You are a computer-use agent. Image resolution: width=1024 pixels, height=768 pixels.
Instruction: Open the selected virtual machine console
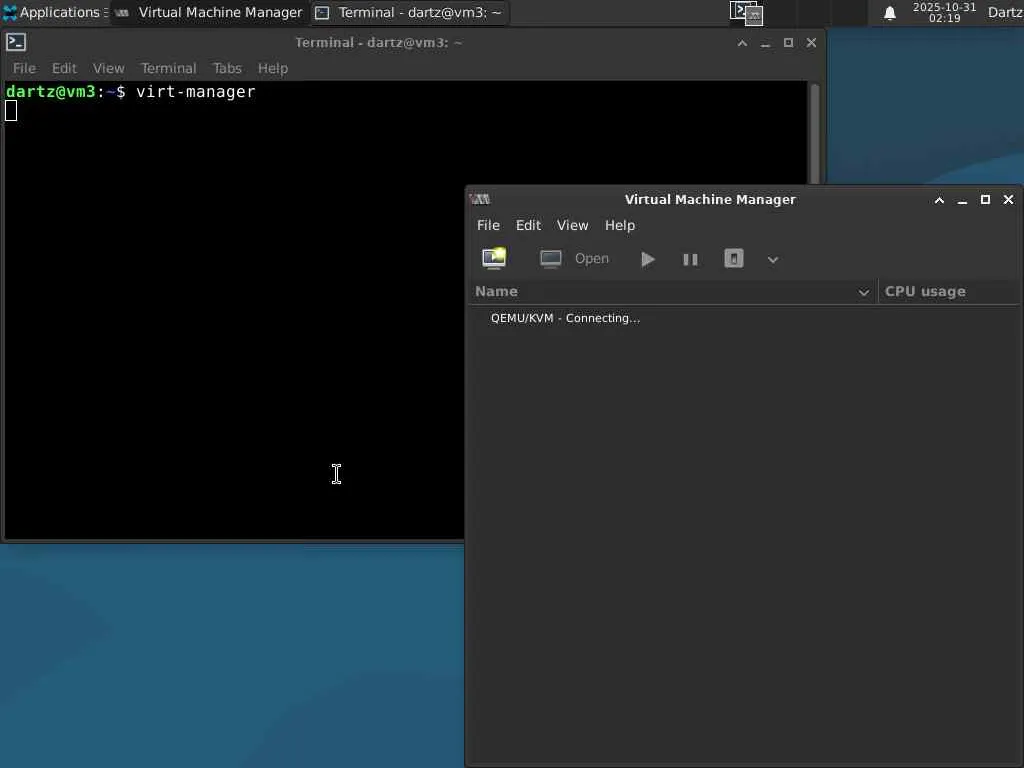pos(575,259)
